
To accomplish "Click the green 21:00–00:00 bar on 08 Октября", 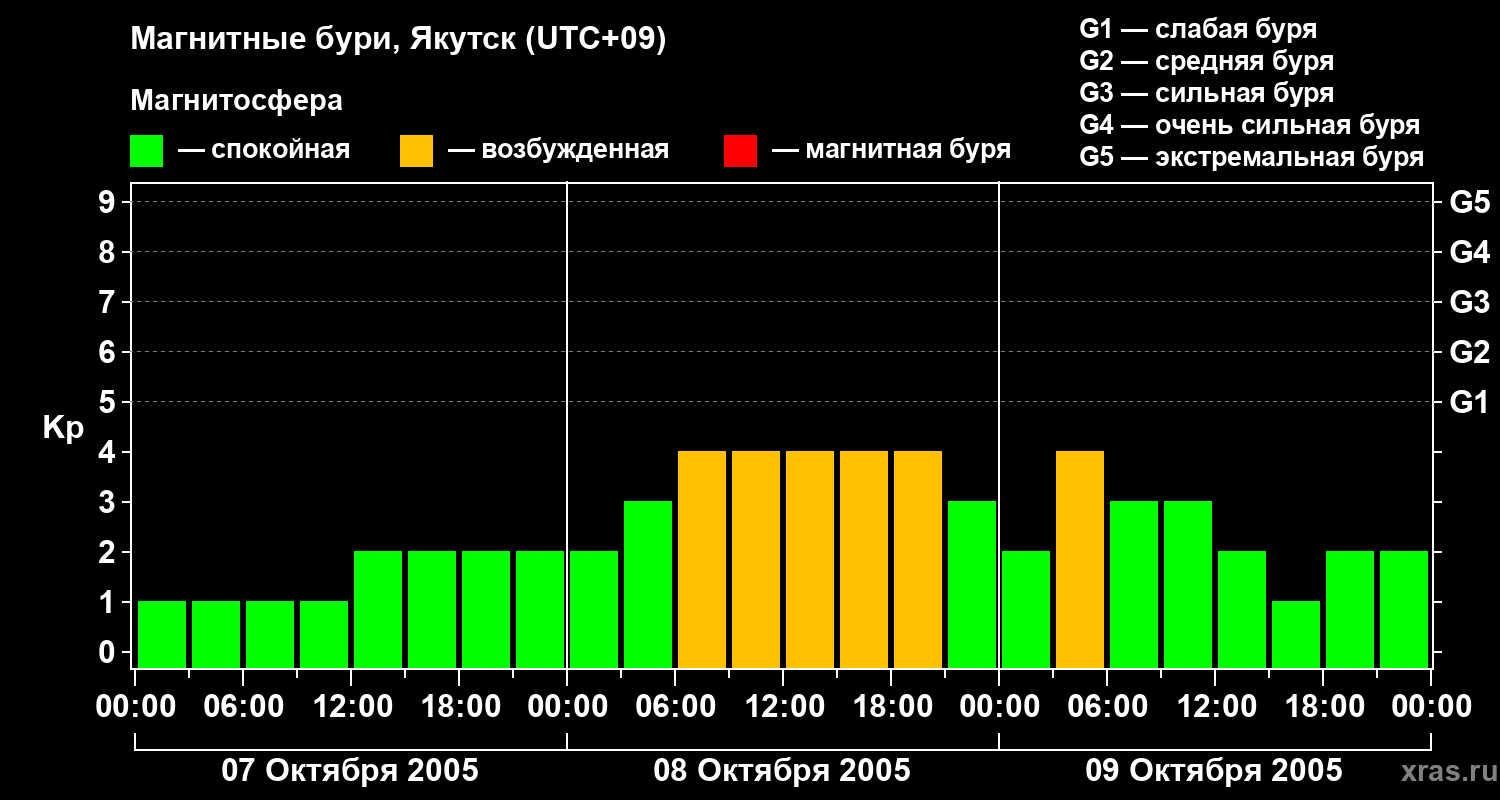I will [972, 584].
